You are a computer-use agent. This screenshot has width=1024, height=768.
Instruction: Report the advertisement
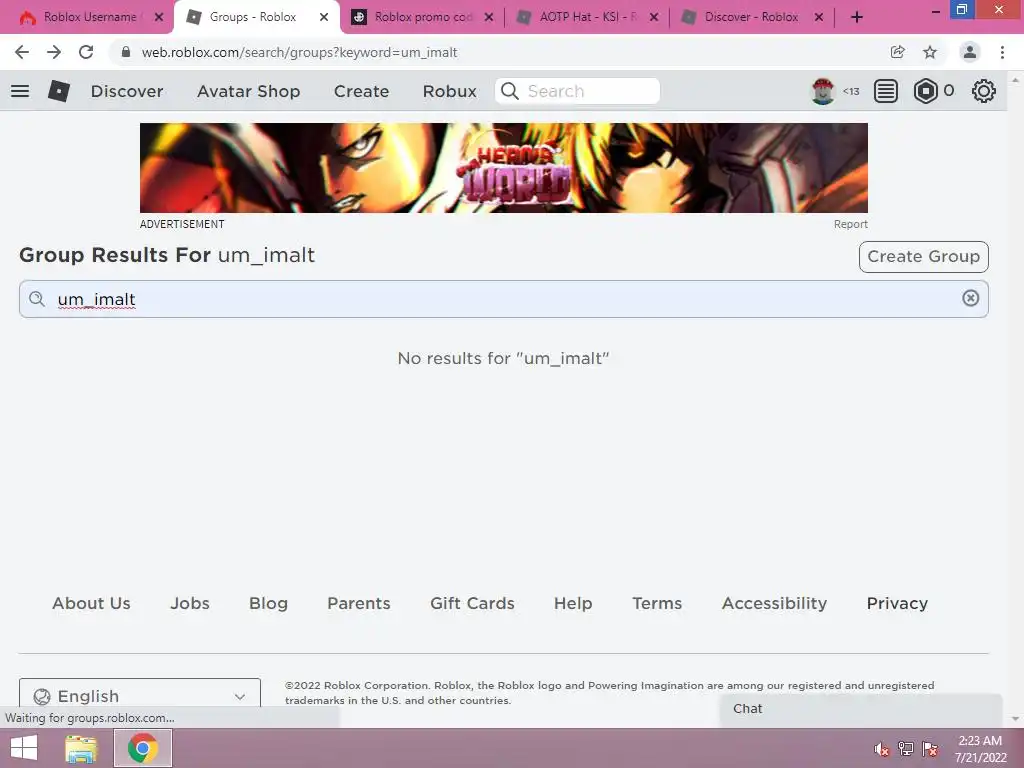(x=850, y=224)
